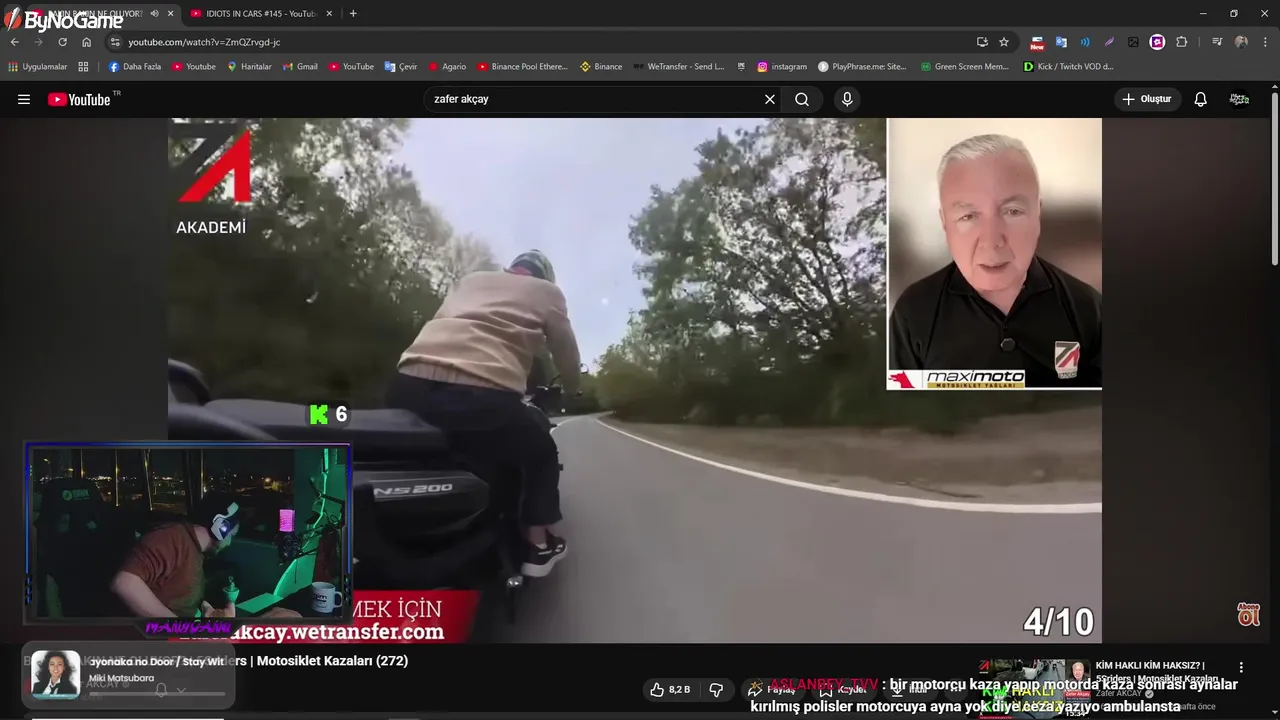The height and width of the screenshot is (720, 1280).
Task: Open Green Screen Mem... bookmark
Action: [x=964, y=67]
